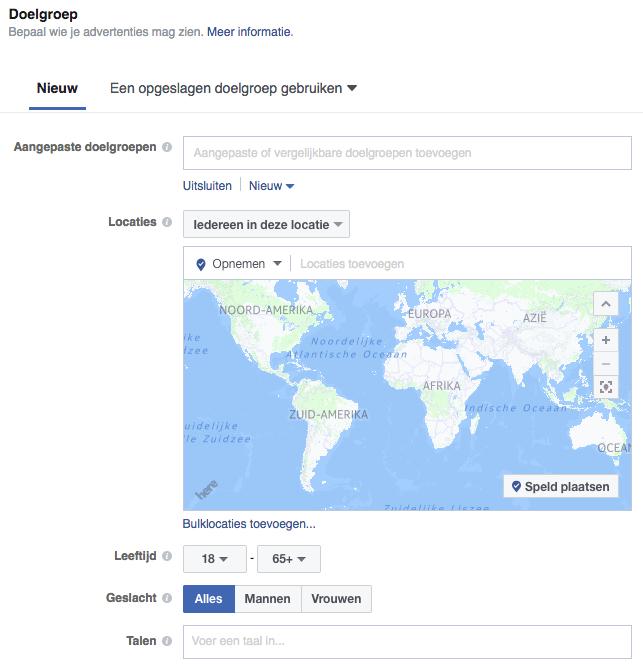Select Vrouwen gender option

pyautogui.click(x=336, y=599)
